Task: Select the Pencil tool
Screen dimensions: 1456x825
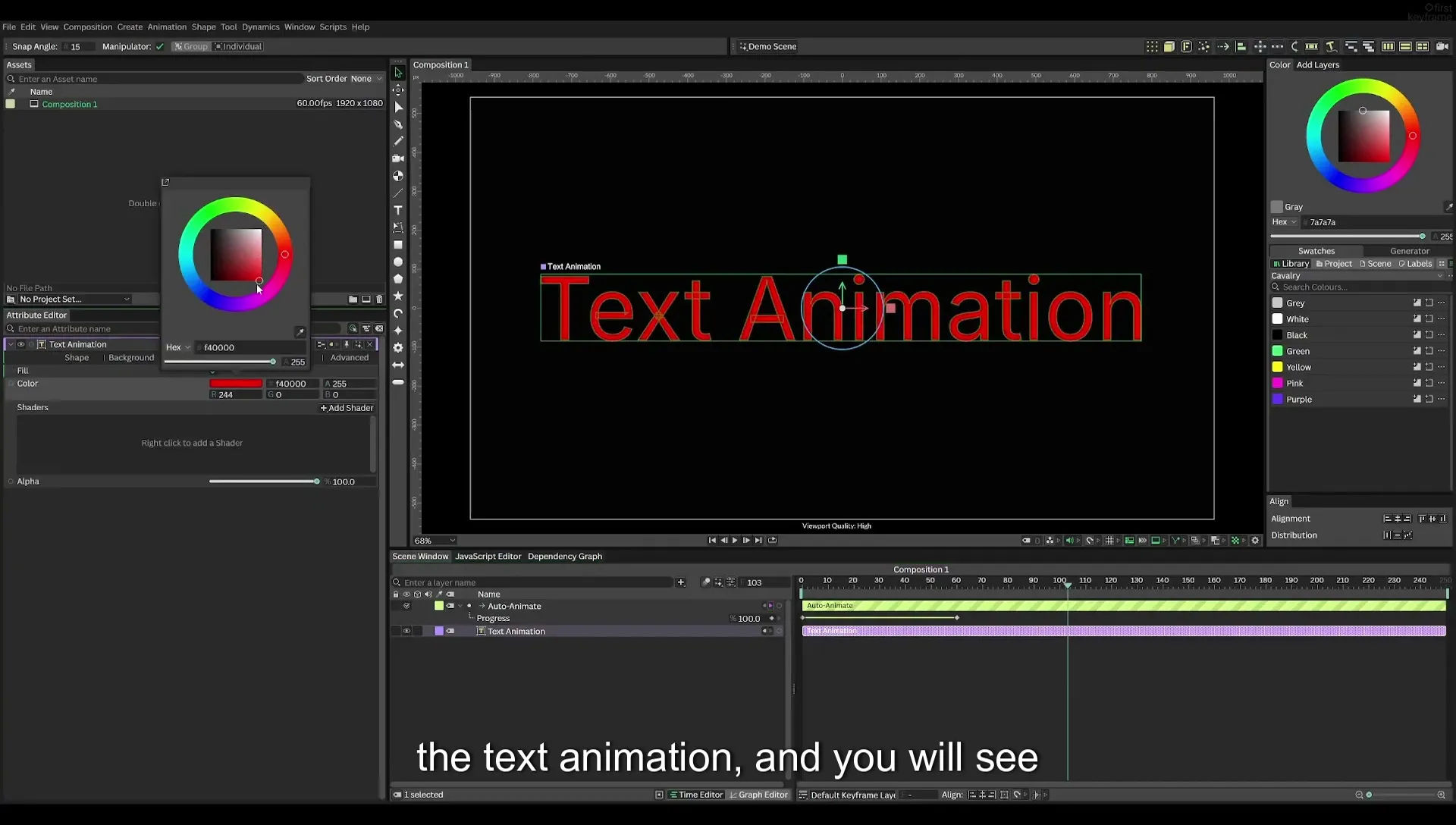Action: click(398, 141)
